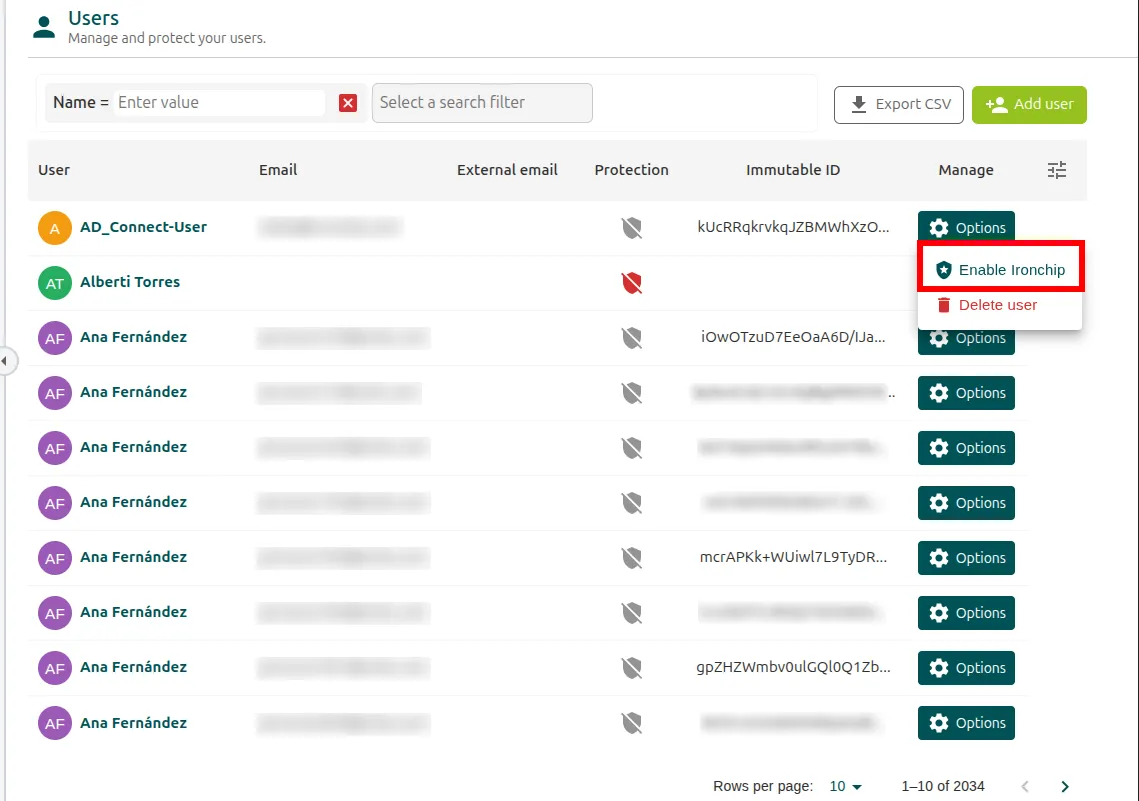Screen dimensions: 1139x801
Task: Click the protection shield icon for AD_Connect-User
Action: click(632, 228)
